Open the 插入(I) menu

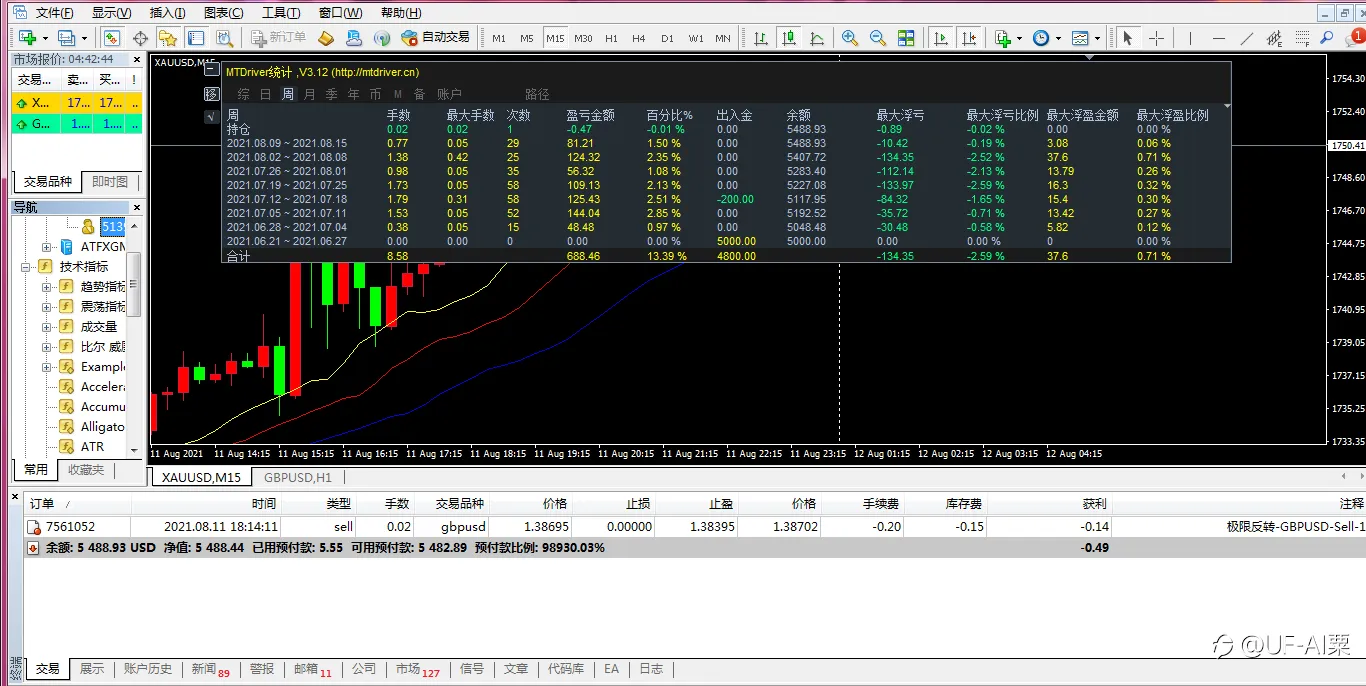pyautogui.click(x=167, y=13)
